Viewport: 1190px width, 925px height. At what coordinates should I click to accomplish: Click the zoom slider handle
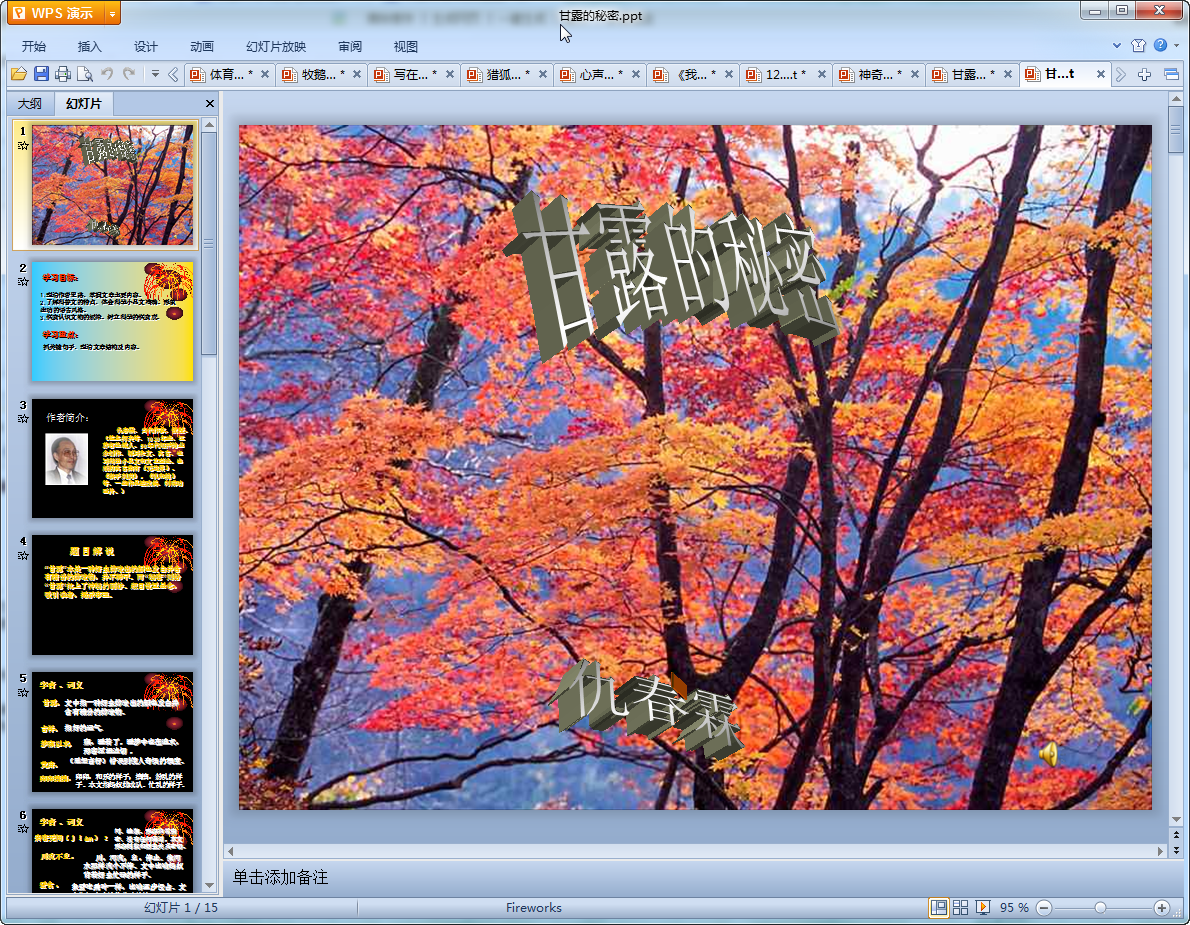coord(1100,908)
